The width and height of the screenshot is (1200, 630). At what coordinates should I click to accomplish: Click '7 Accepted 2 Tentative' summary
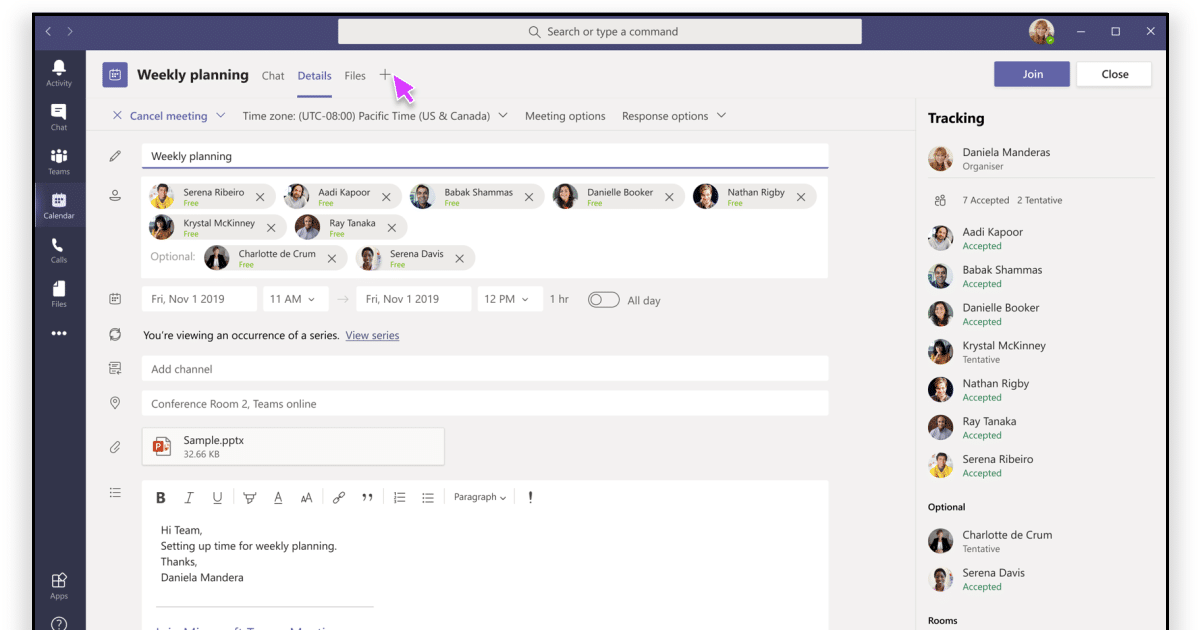(x=1012, y=200)
